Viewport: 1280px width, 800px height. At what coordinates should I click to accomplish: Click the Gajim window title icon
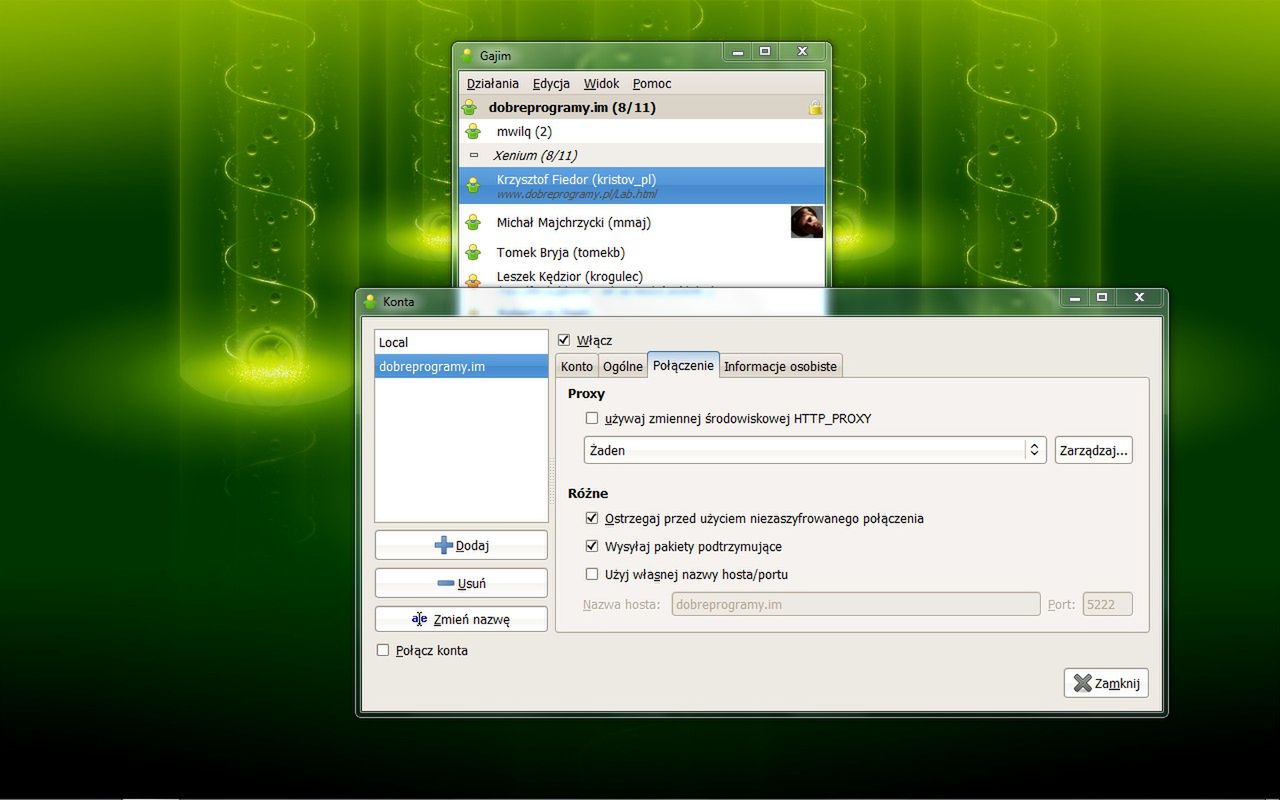click(x=467, y=56)
